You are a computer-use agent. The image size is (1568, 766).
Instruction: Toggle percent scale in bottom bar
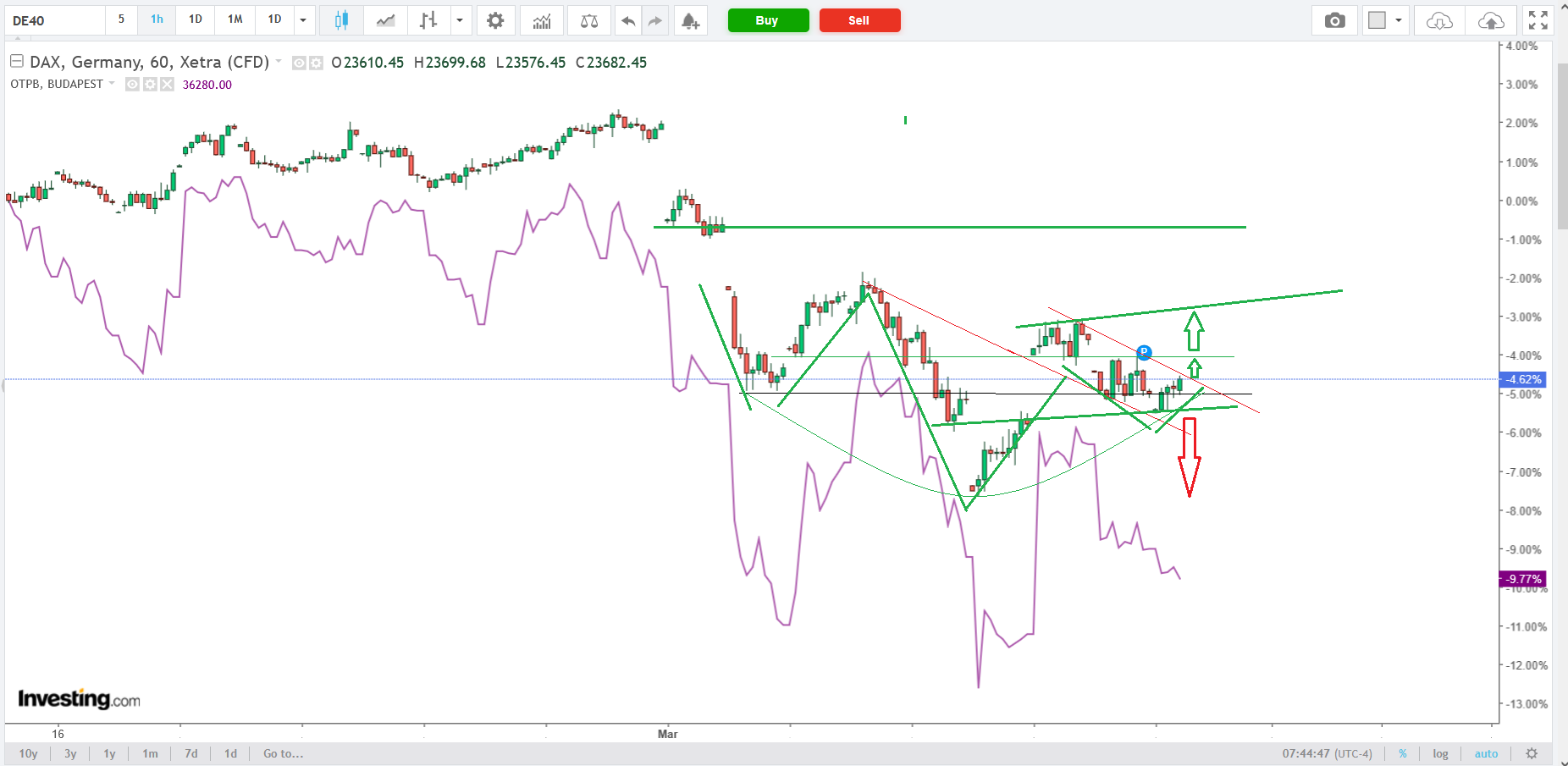pyautogui.click(x=1402, y=753)
